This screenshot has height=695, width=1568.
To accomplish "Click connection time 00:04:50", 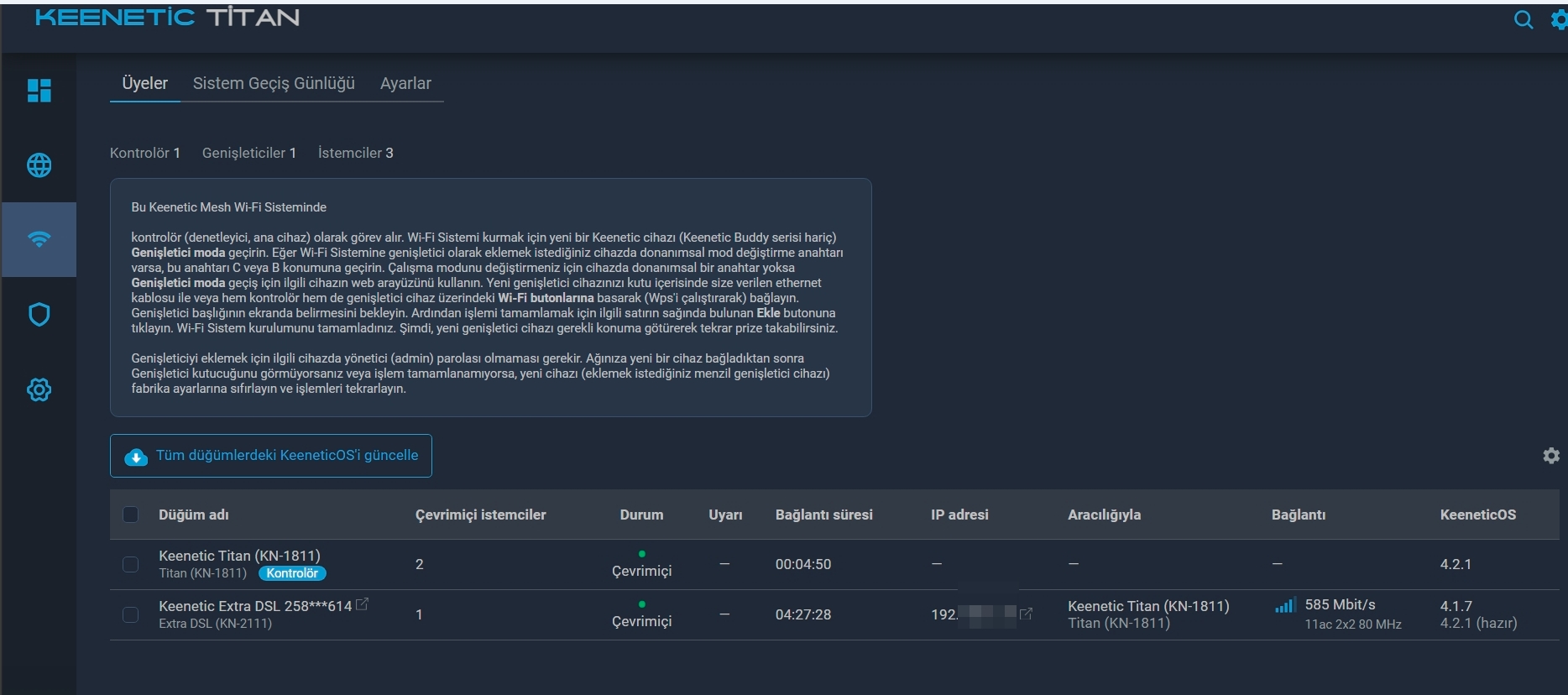I will (803, 564).
